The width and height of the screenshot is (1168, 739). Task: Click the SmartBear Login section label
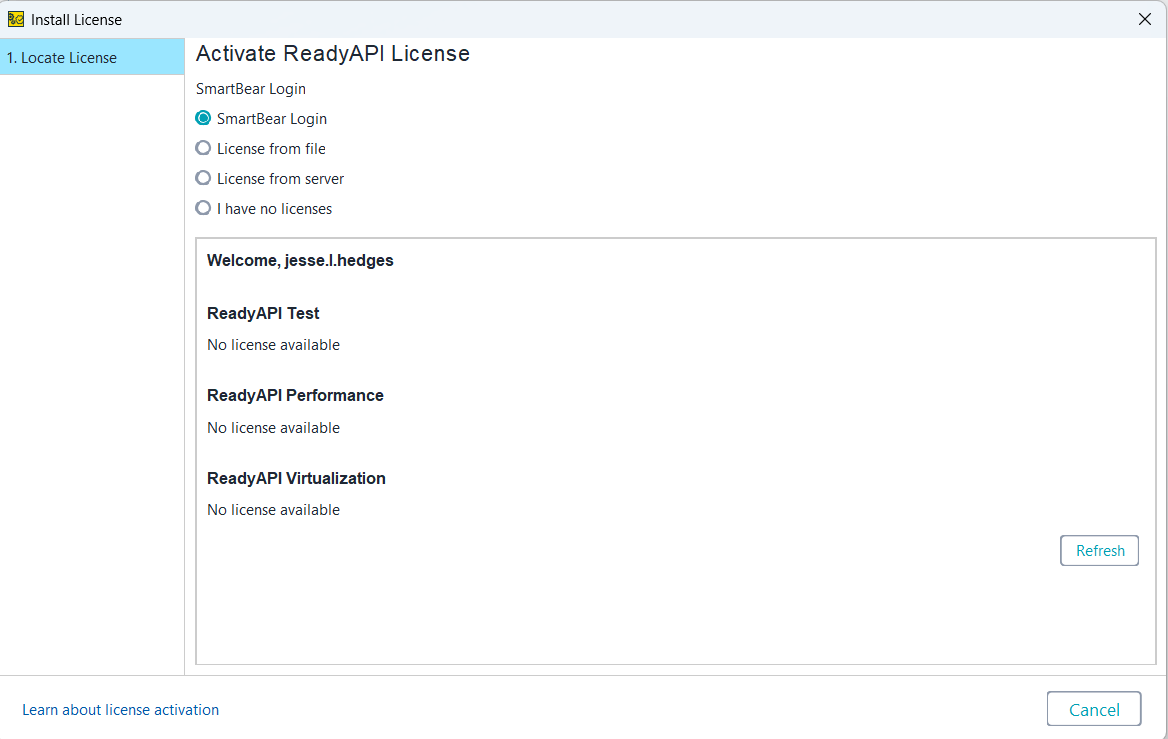pyautogui.click(x=250, y=88)
